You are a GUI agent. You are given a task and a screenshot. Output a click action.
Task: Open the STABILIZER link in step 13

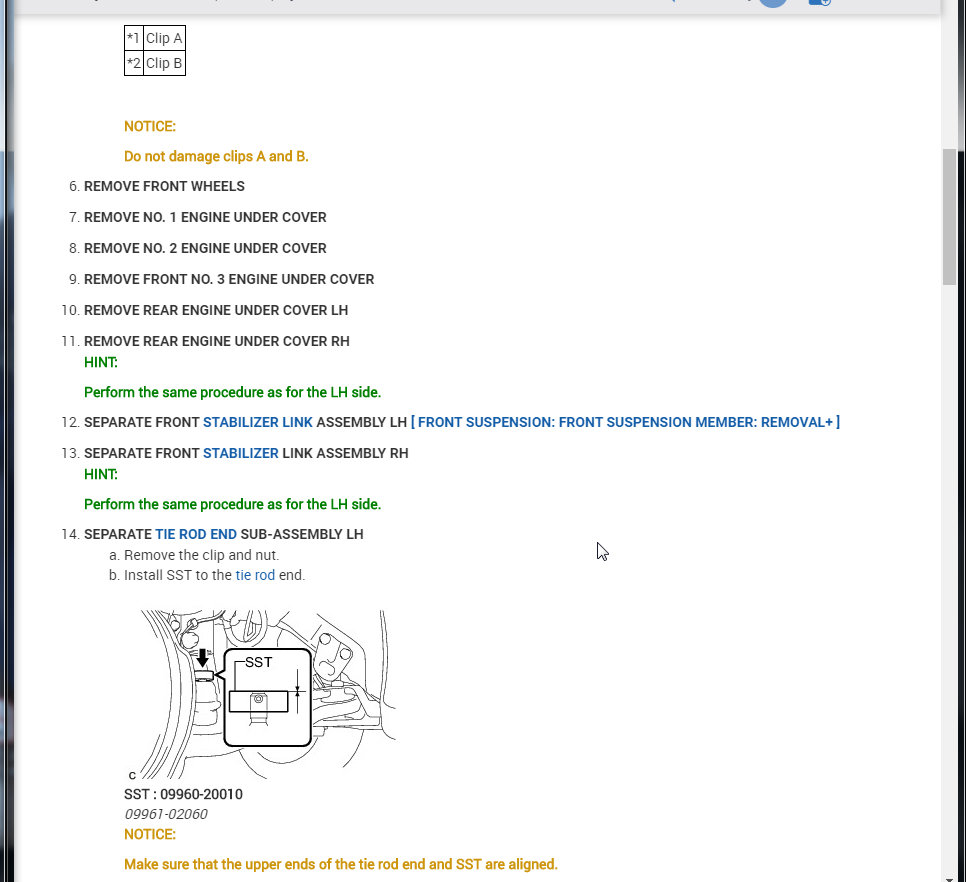pos(241,453)
